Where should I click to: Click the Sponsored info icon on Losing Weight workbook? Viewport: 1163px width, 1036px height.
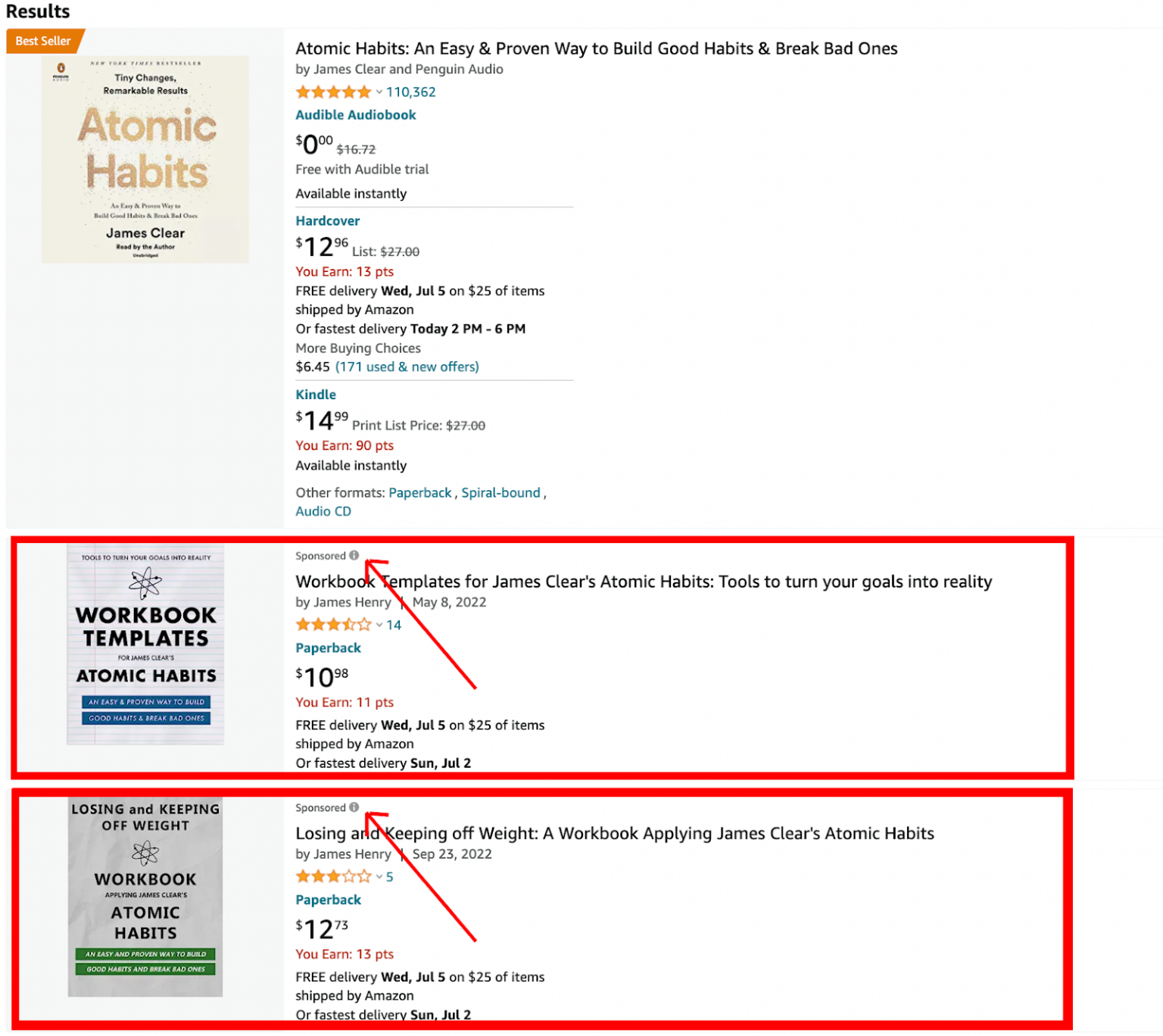(x=355, y=807)
